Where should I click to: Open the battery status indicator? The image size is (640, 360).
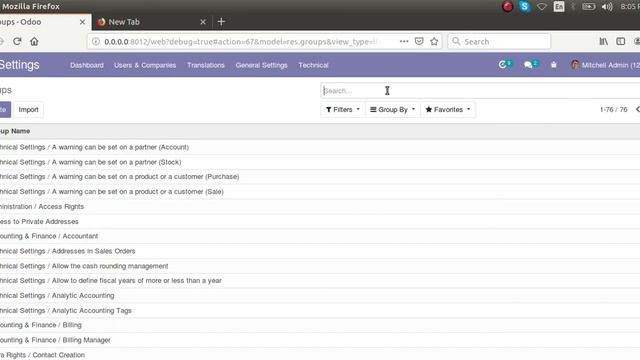589,7
